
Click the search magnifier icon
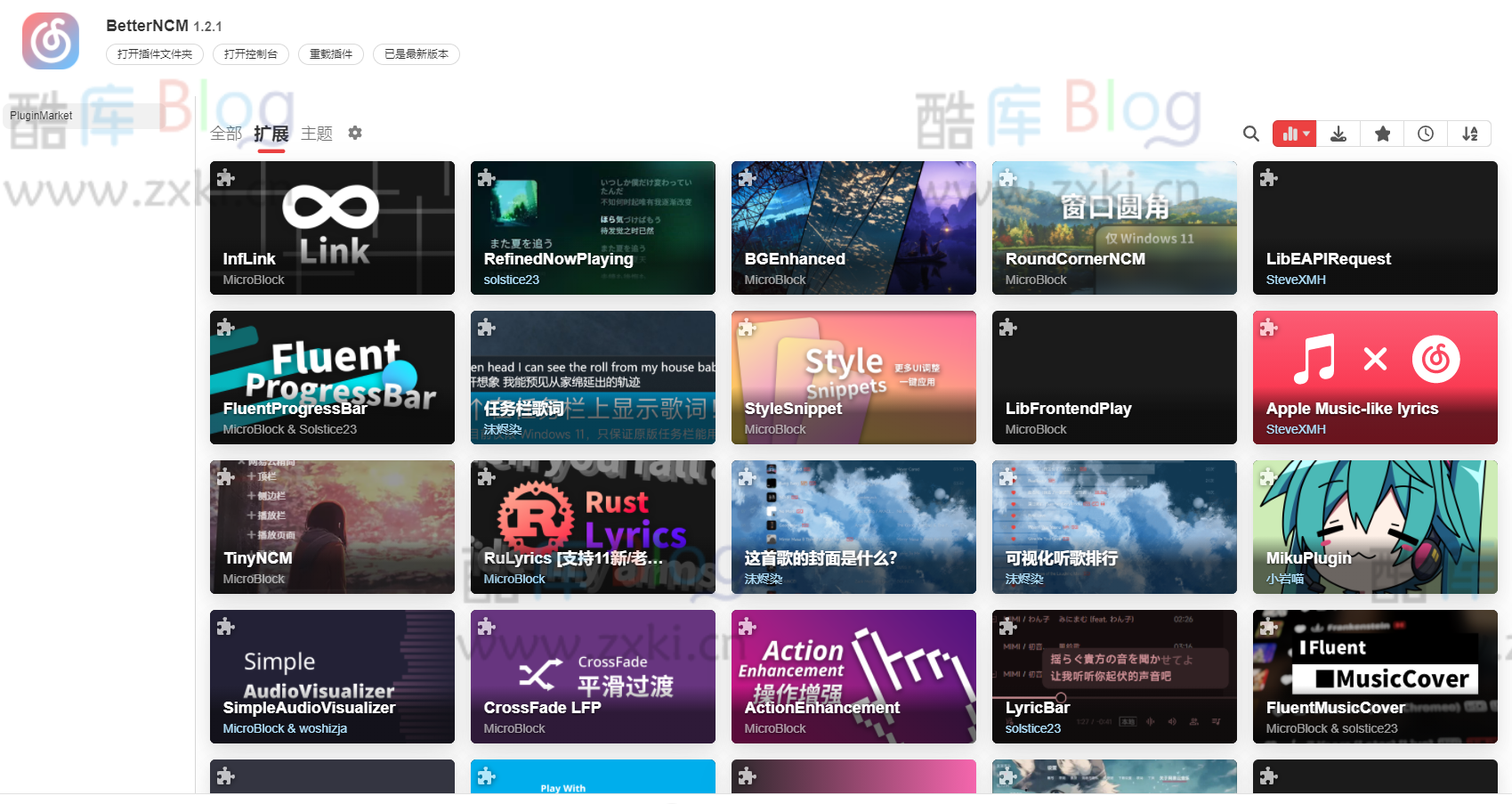tap(1250, 134)
